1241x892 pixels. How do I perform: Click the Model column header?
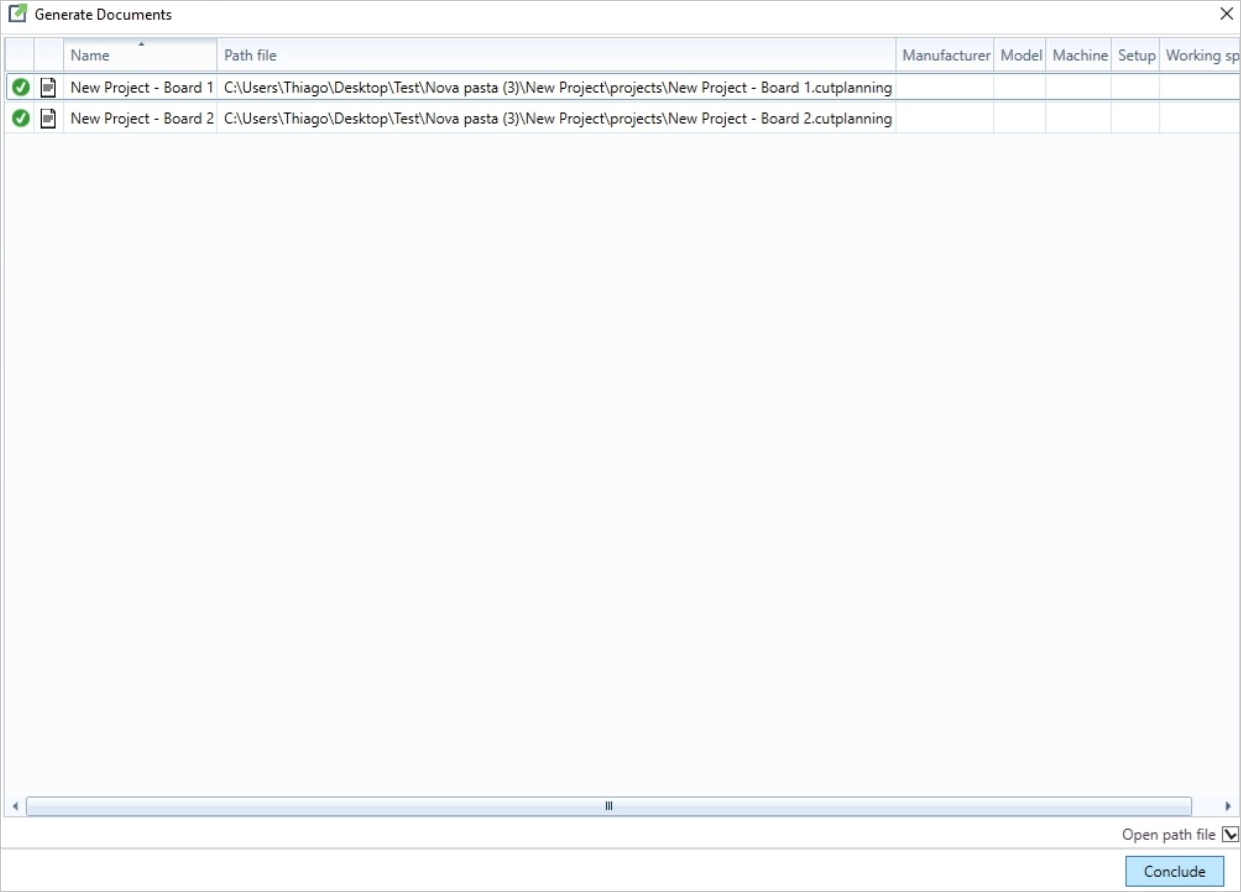coord(1020,55)
